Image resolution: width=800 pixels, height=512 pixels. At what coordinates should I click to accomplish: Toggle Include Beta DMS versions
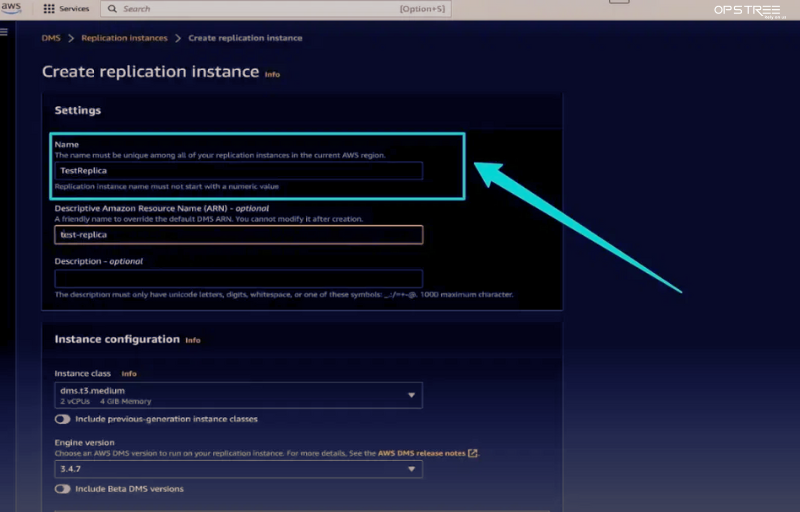click(x=63, y=489)
